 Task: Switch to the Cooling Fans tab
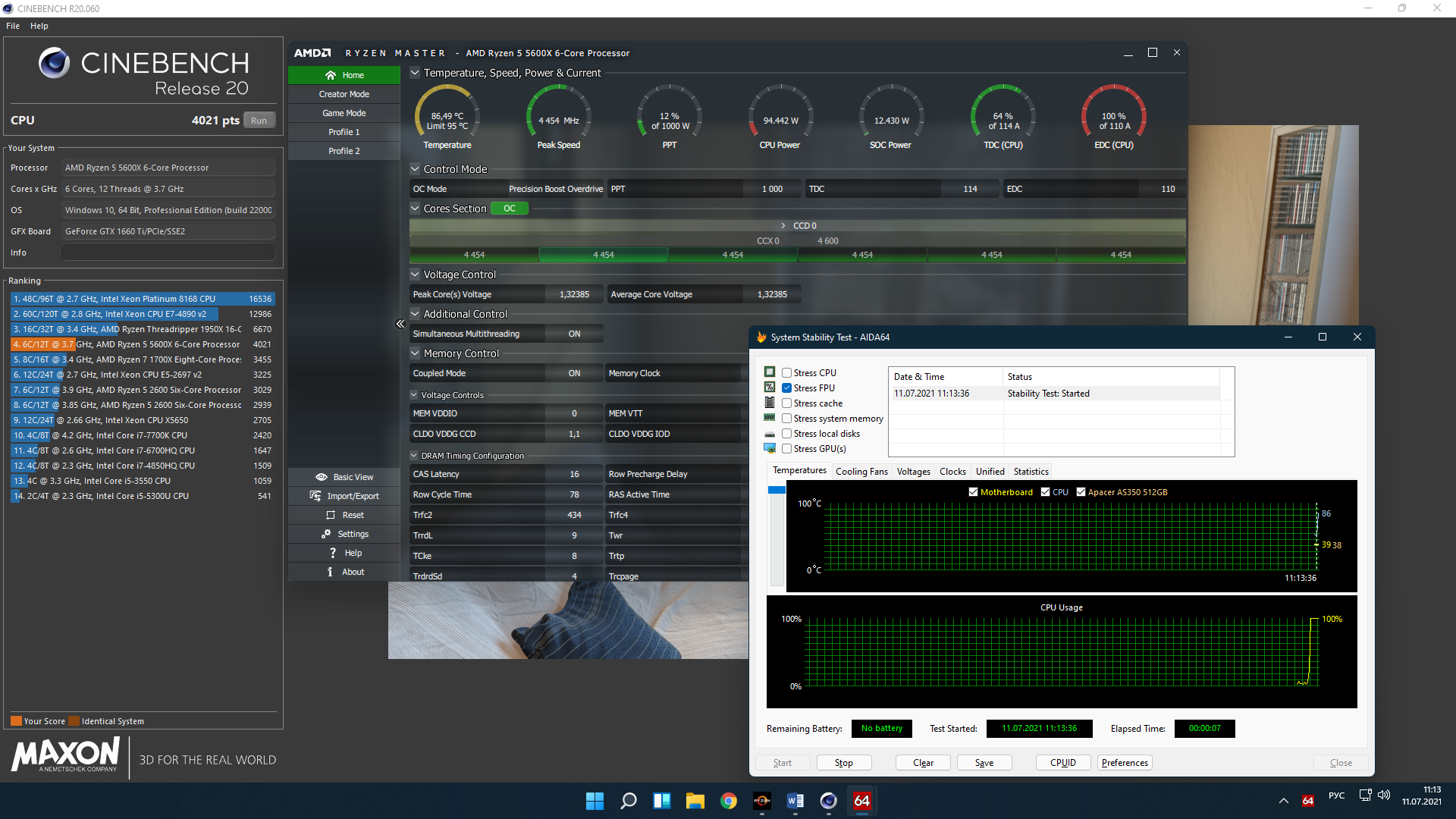click(861, 472)
